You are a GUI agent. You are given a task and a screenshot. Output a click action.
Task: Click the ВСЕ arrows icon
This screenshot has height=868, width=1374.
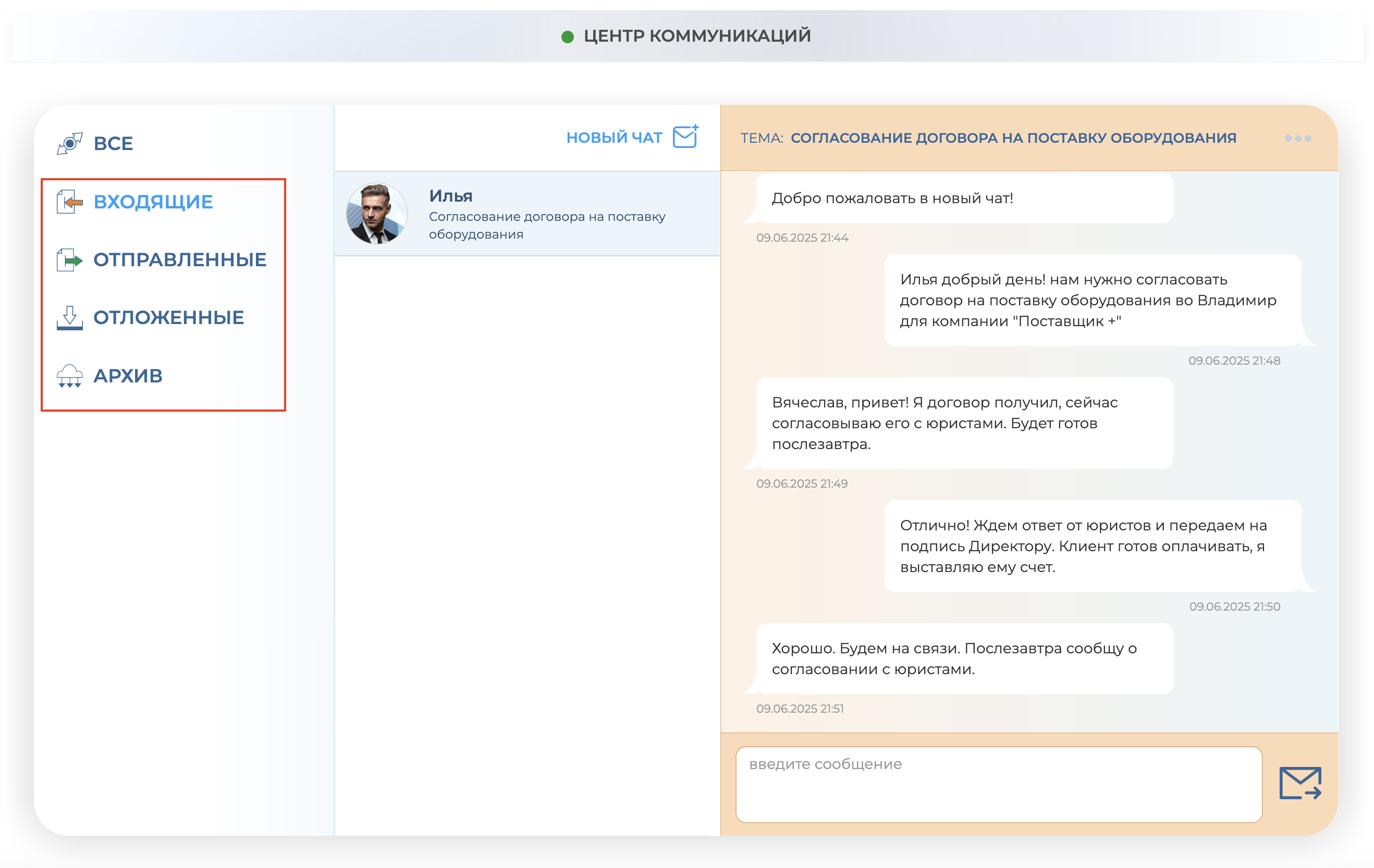pyautogui.click(x=70, y=143)
